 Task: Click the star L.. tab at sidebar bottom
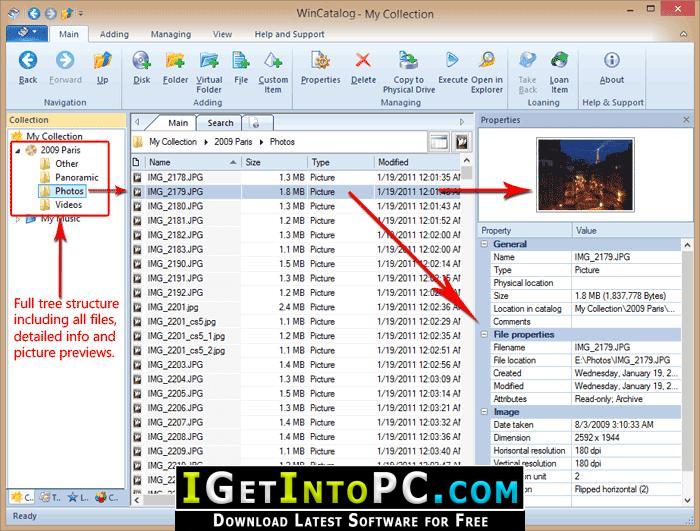(78, 497)
